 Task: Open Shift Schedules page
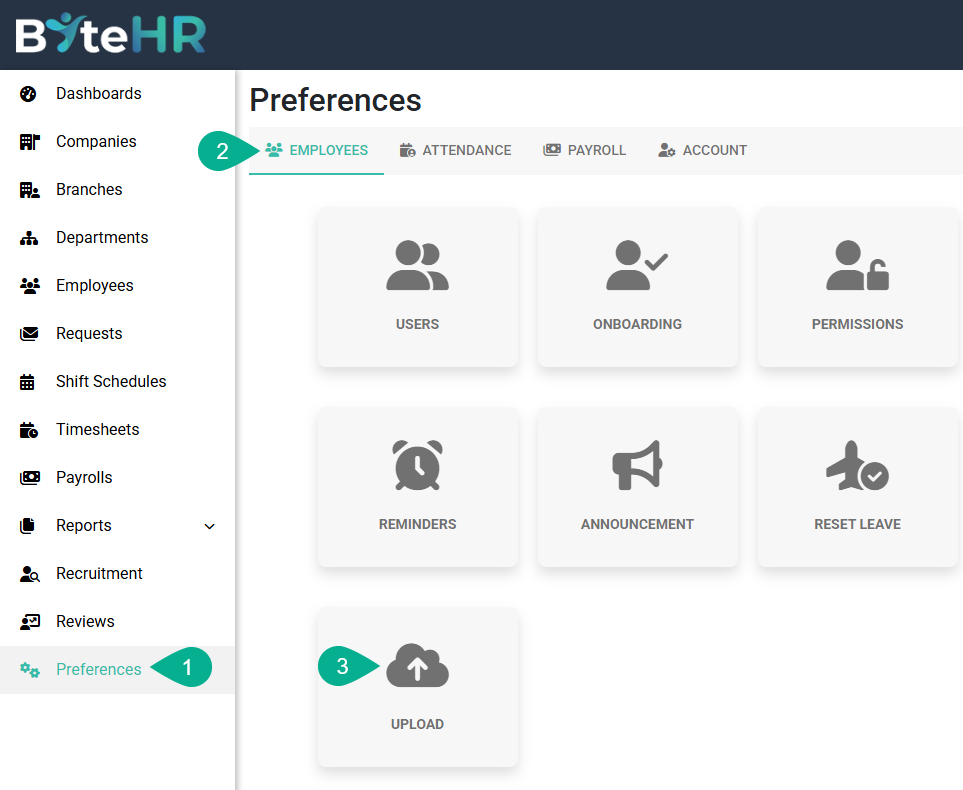117,381
